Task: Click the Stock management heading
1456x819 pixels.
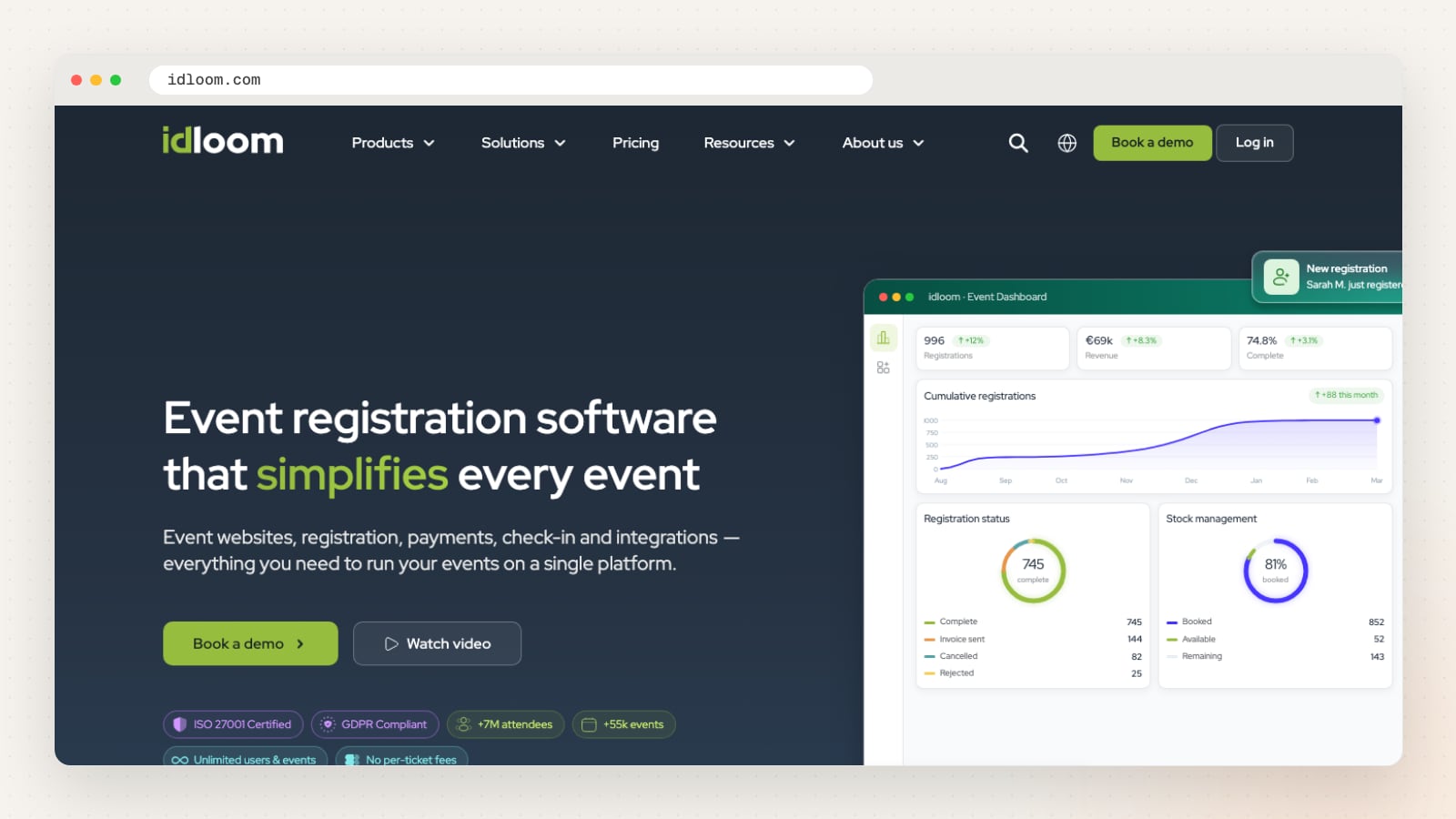Action: pyautogui.click(x=1211, y=519)
